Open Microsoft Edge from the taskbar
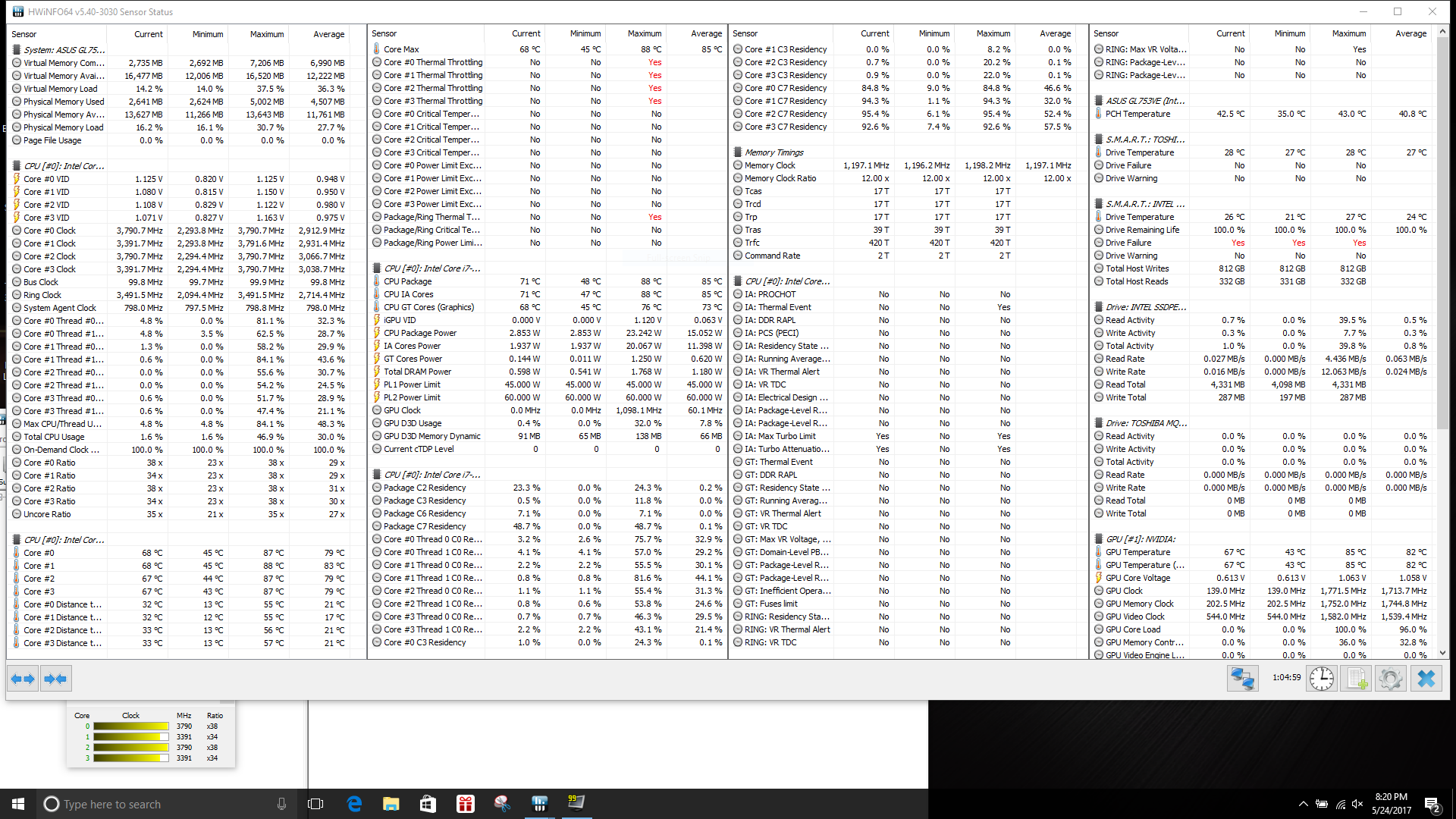1456x819 pixels. [354, 804]
